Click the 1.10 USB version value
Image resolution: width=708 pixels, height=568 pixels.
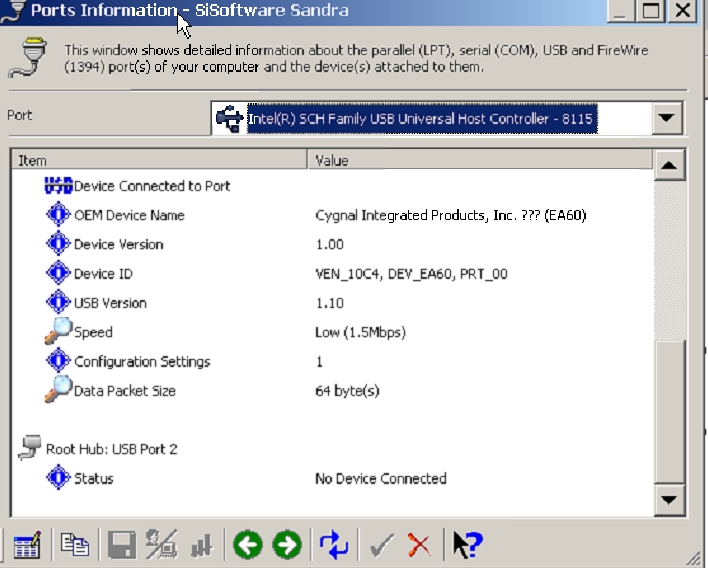(330, 303)
